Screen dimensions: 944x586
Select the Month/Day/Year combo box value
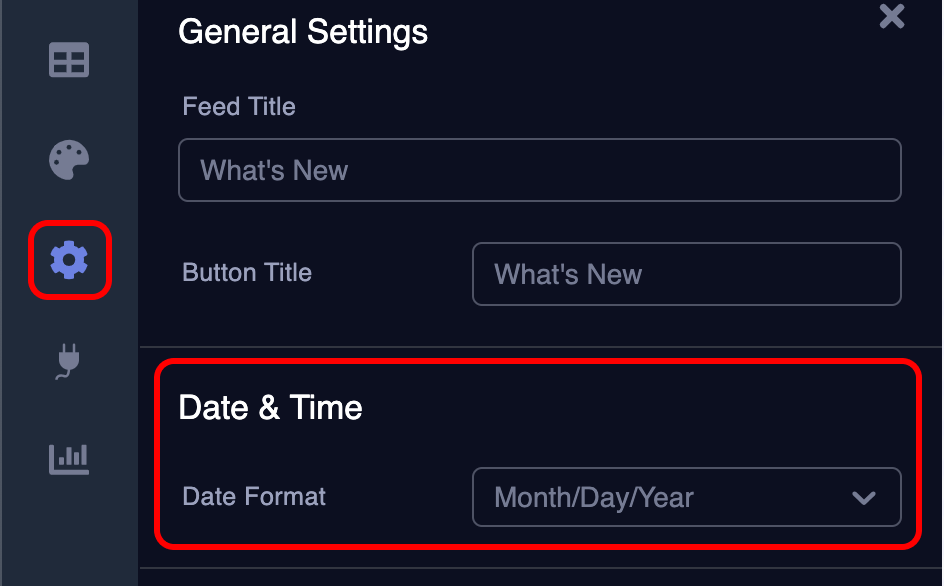pyautogui.click(x=594, y=497)
